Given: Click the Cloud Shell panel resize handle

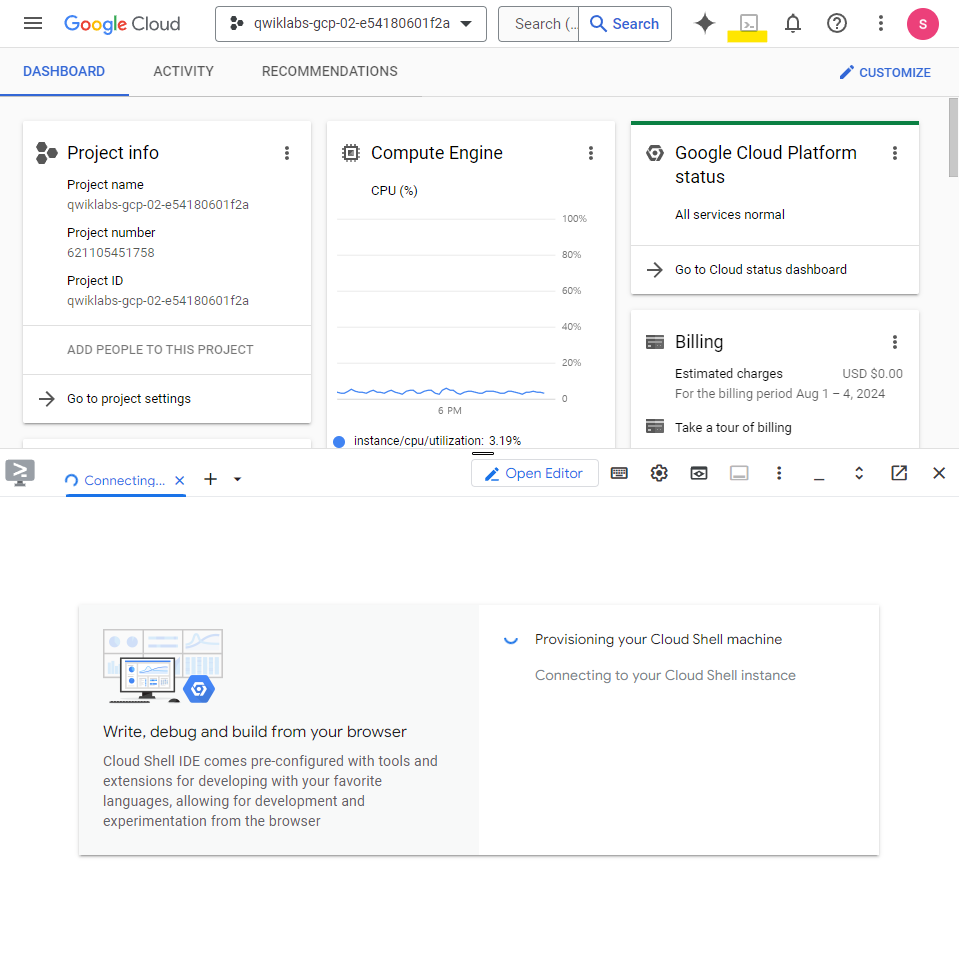Looking at the screenshot, I should (483, 454).
